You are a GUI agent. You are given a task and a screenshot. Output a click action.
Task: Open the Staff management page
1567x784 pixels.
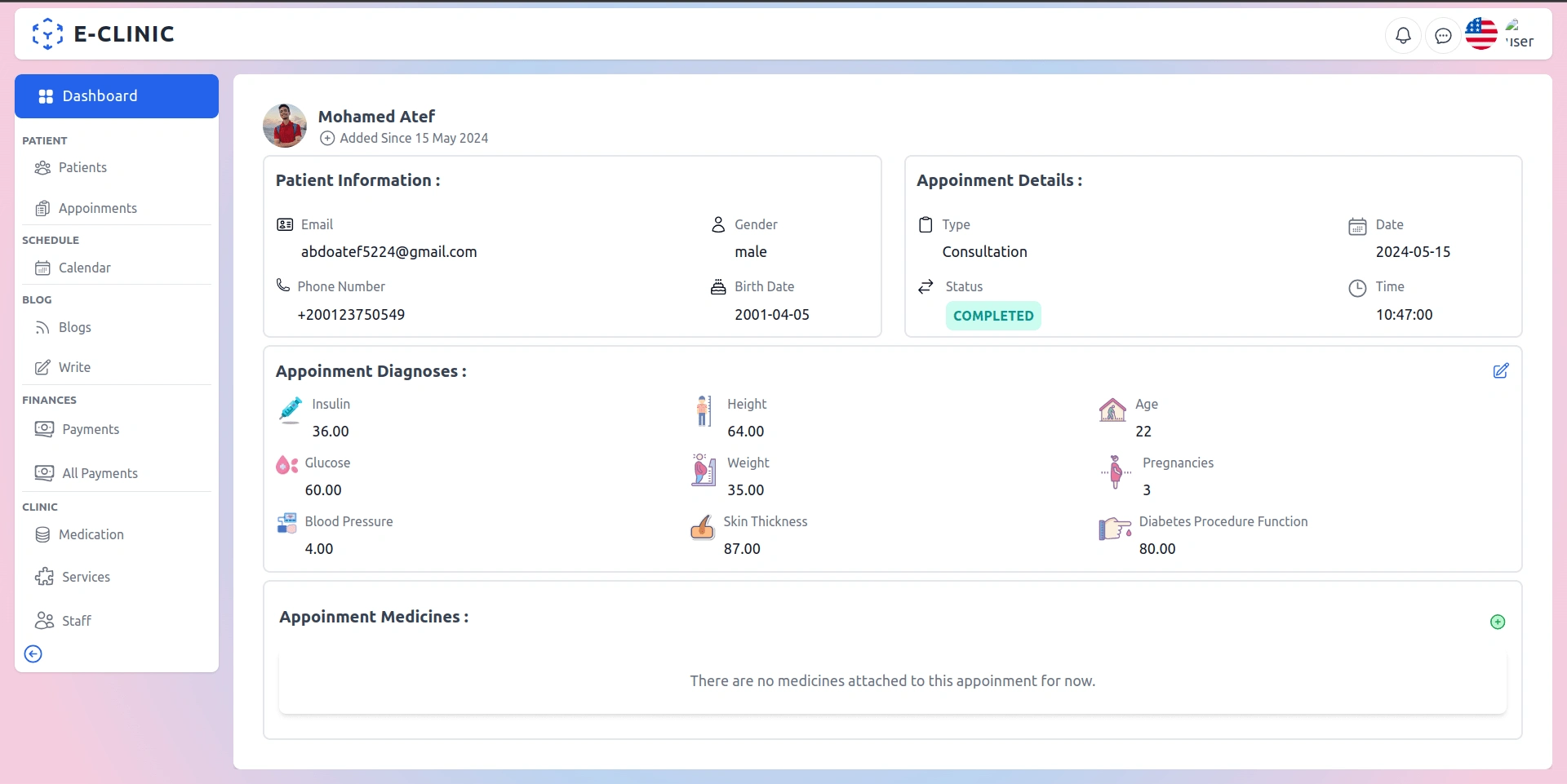[76, 621]
